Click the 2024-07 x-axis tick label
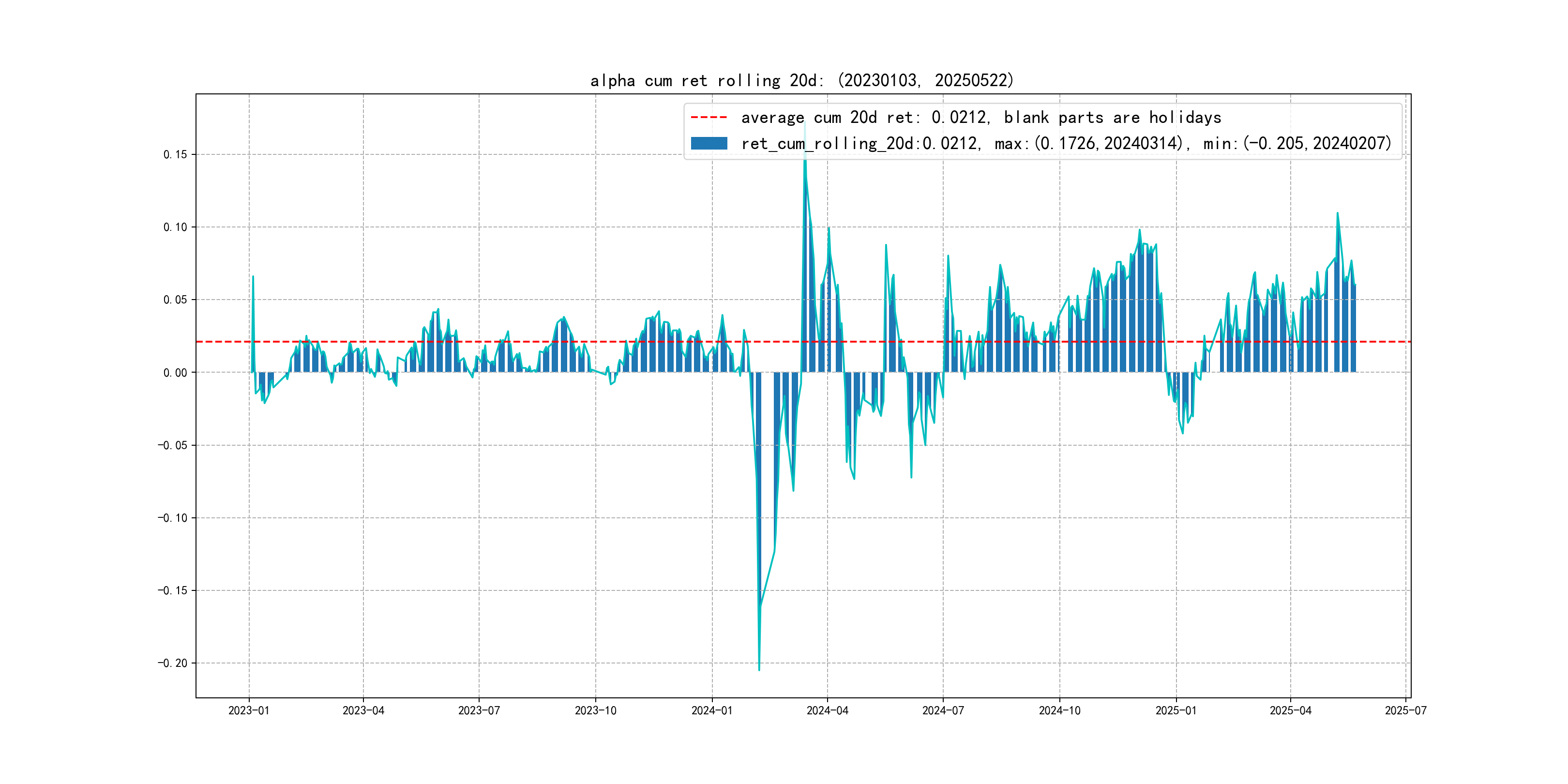The image size is (1568, 784). (x=943, y=710)
